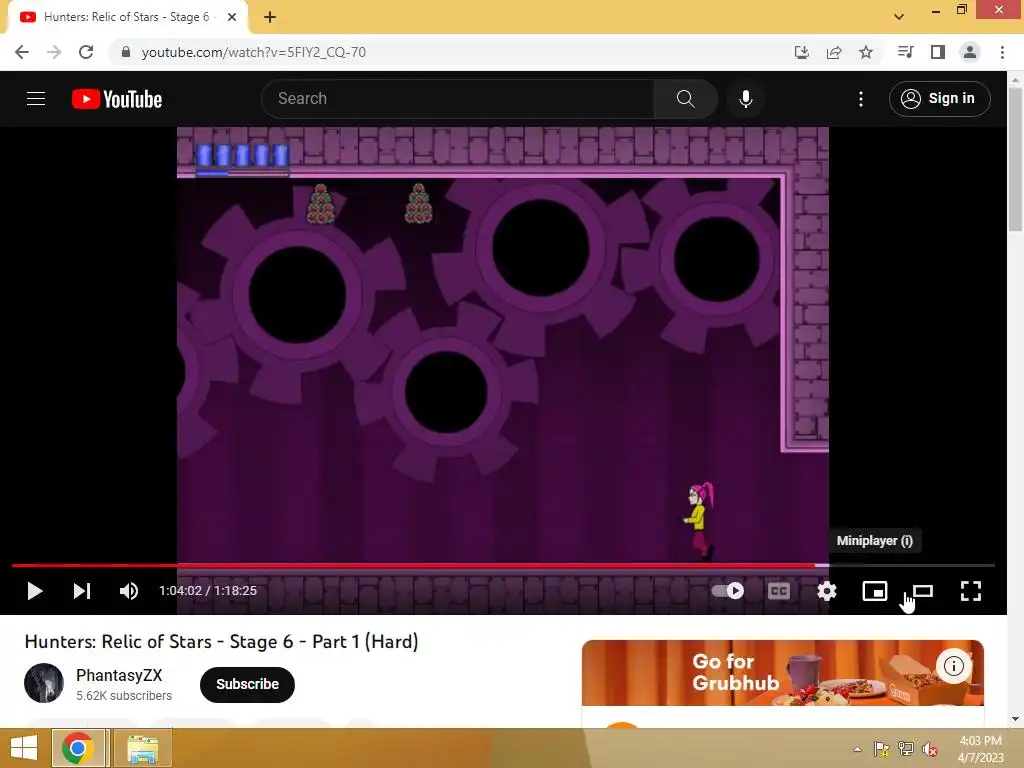1024x768 pixels.
Task: Toggle closed captions CC button
Action: point(778,591)
